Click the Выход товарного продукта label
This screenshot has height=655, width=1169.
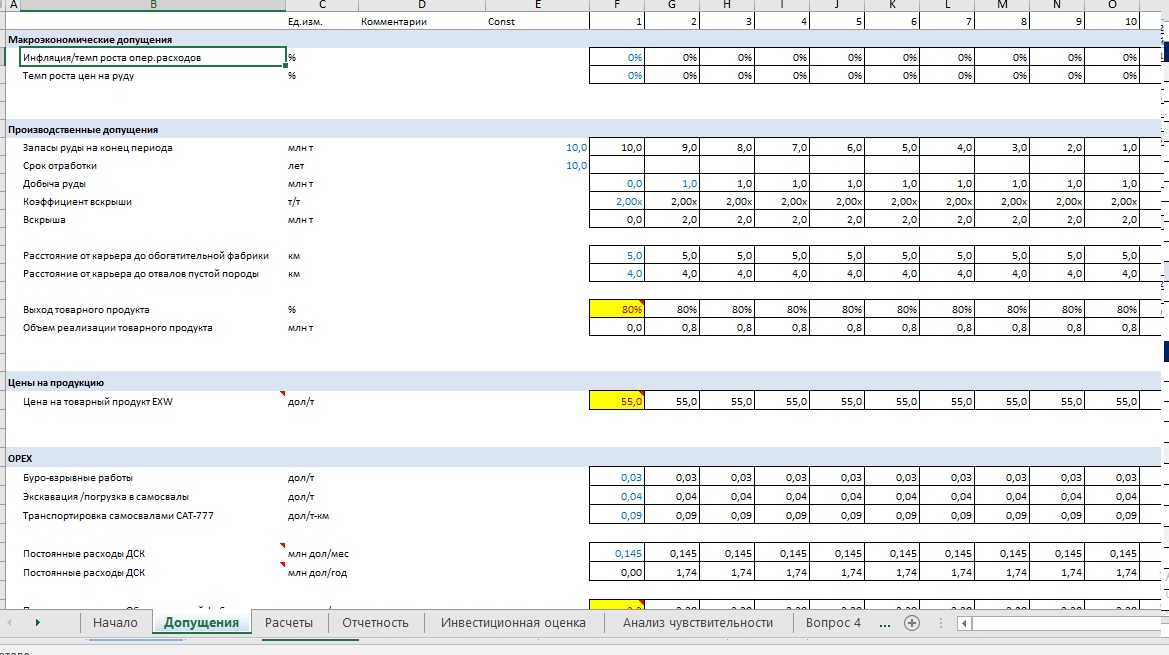[x=86, y=309]
